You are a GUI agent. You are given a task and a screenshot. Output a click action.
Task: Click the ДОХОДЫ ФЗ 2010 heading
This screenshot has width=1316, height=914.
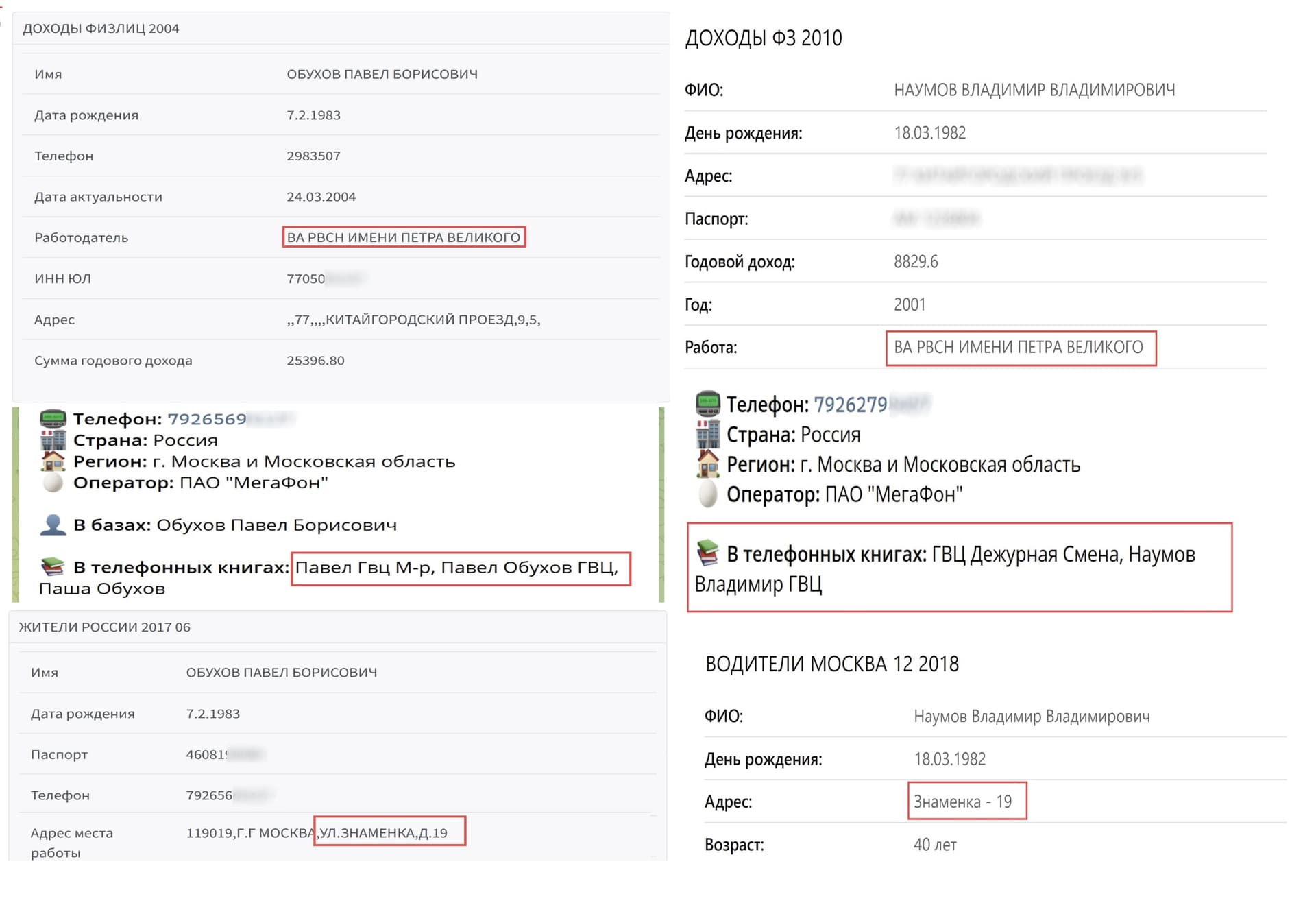pyautogui.click(x=763, y=38)
